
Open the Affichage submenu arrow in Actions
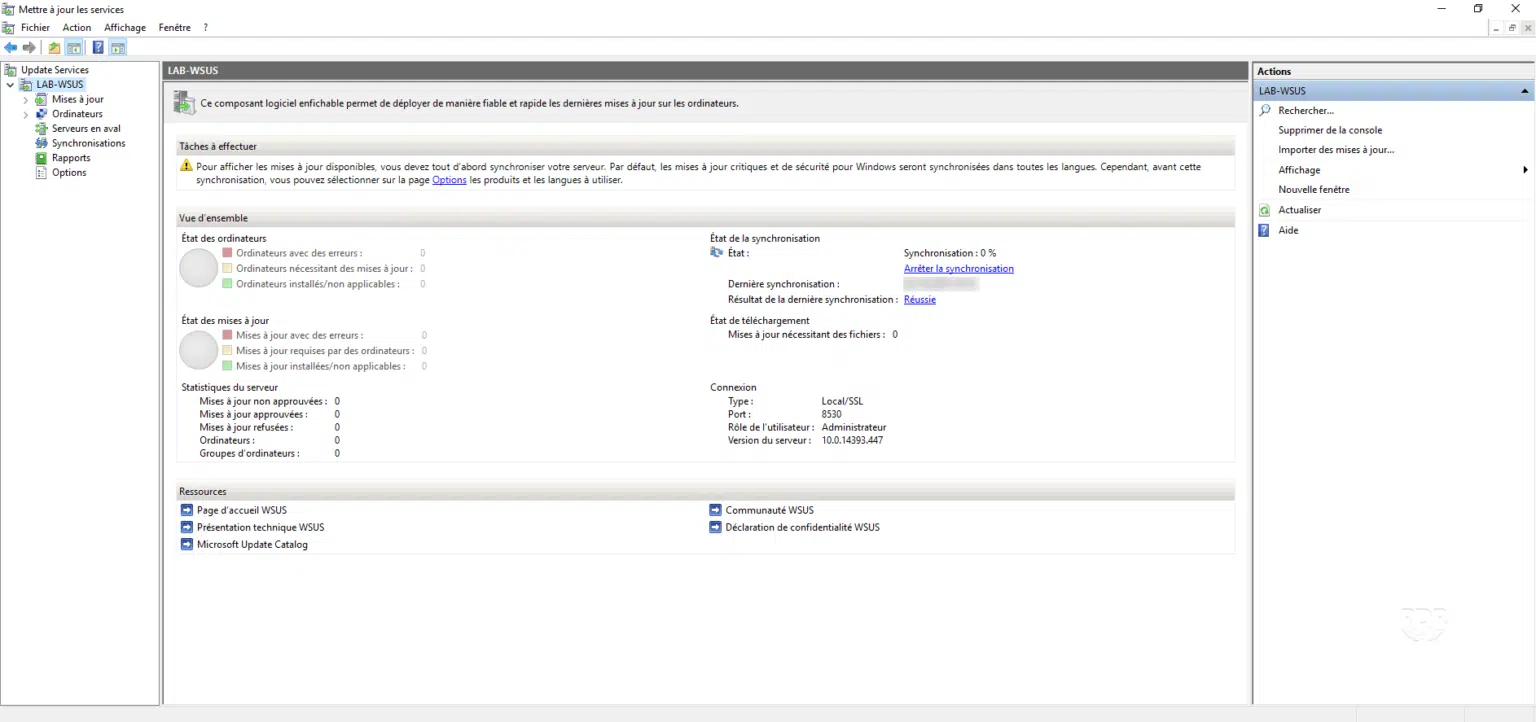pos(1525,170)
